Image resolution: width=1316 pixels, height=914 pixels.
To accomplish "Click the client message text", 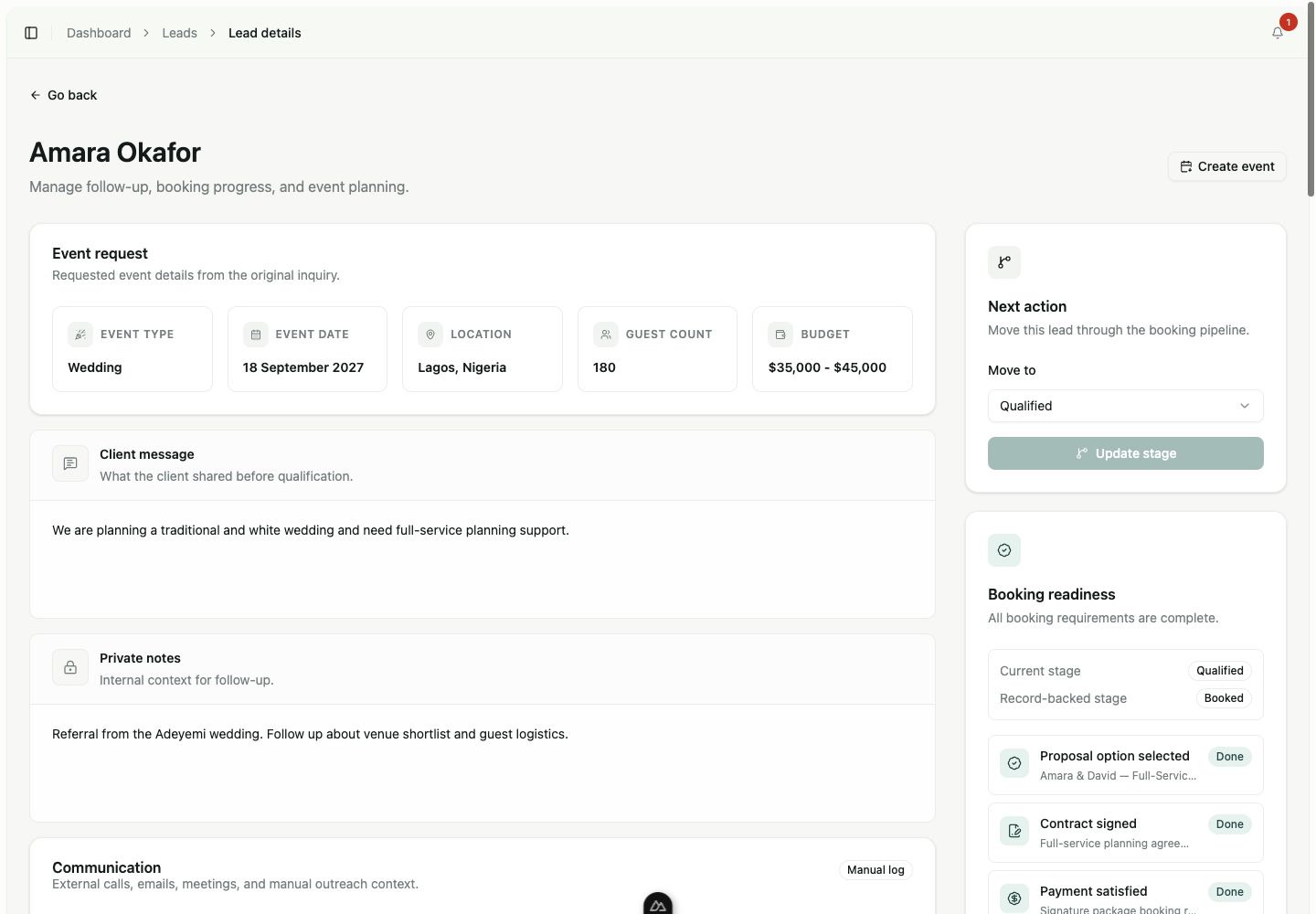I will point(311,530).
